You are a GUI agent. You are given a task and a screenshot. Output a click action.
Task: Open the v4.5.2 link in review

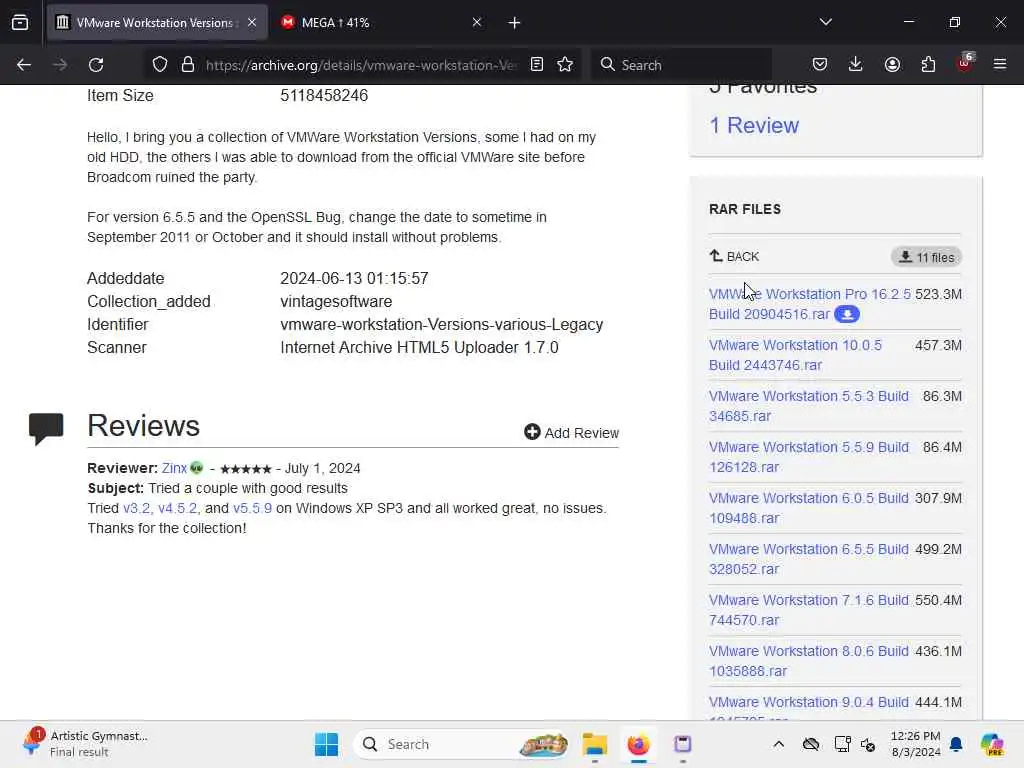click(x=178, y=508)
